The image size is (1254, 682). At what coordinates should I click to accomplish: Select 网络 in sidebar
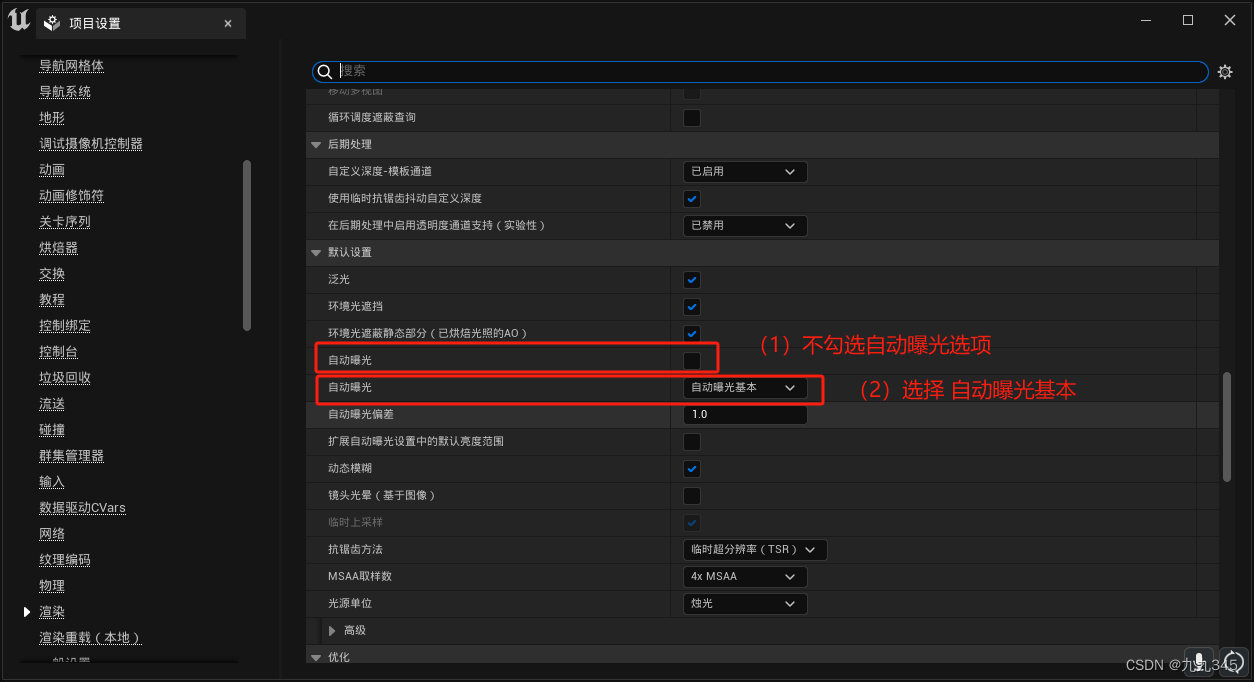[52, 534]
